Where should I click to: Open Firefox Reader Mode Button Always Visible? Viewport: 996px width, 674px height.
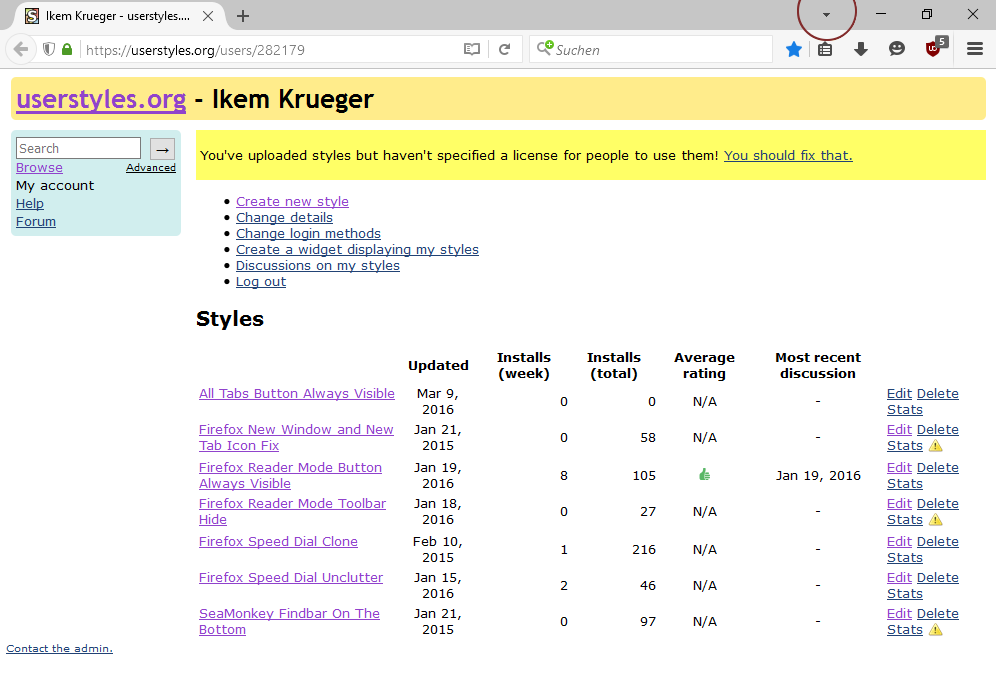290,475
